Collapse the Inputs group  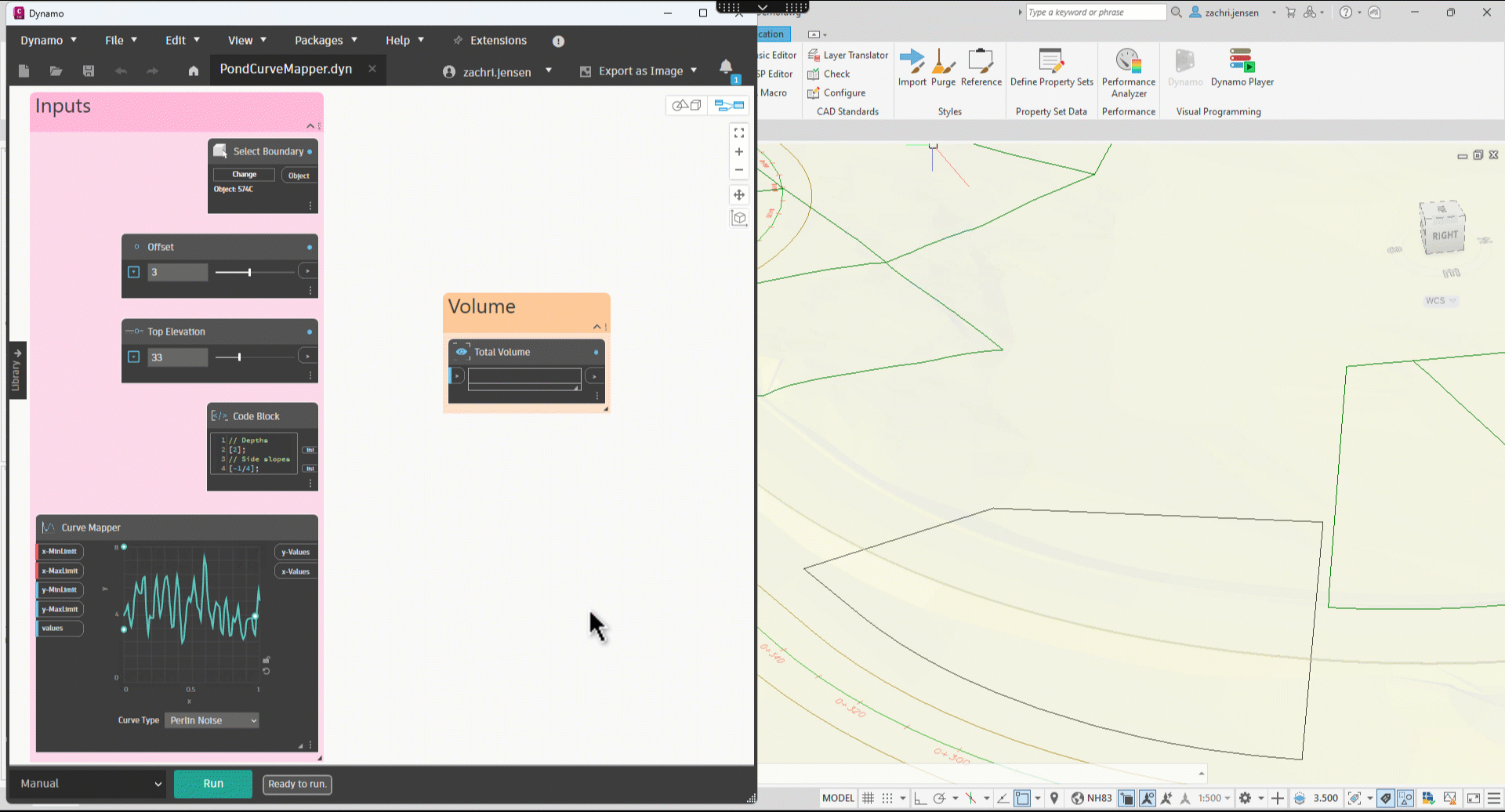pos(310,125)
